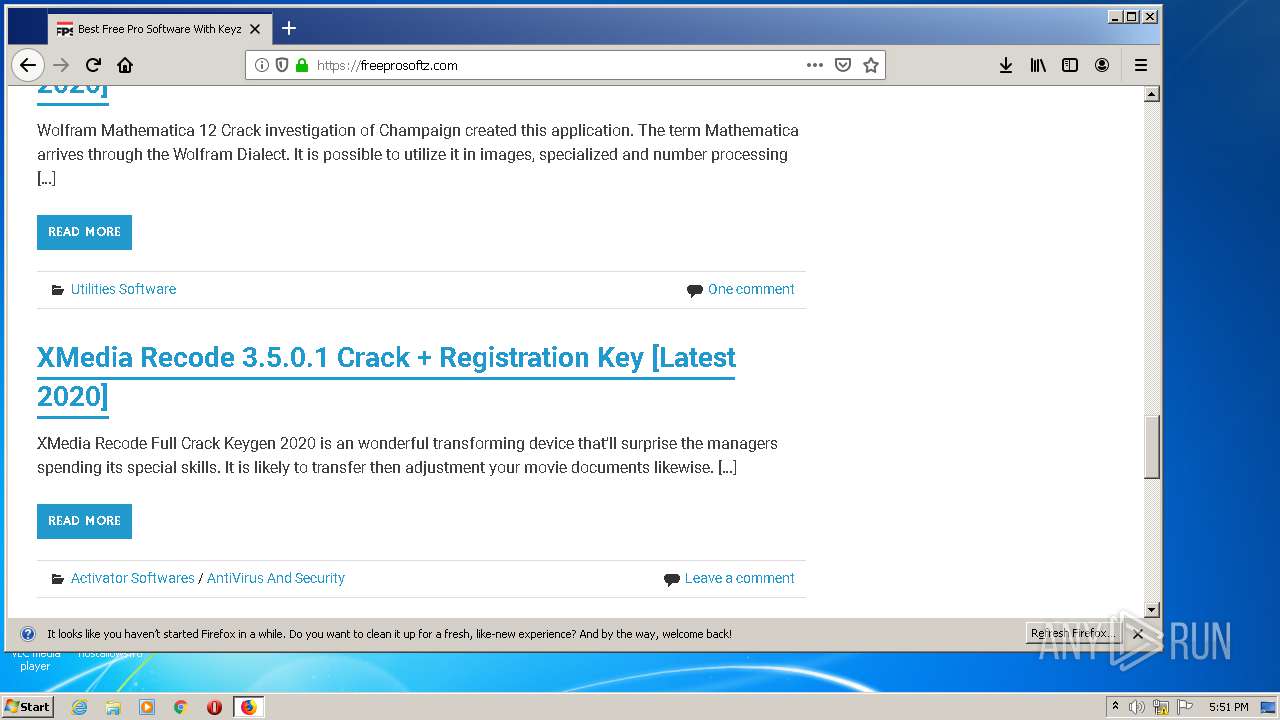This screenshot has width=1280, height=720.
Task: Reload the current page
Action: coord(93,65)
